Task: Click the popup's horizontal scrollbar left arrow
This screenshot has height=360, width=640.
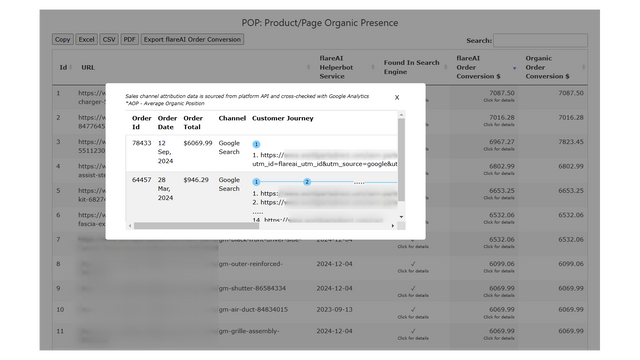Action: (130, 226)
